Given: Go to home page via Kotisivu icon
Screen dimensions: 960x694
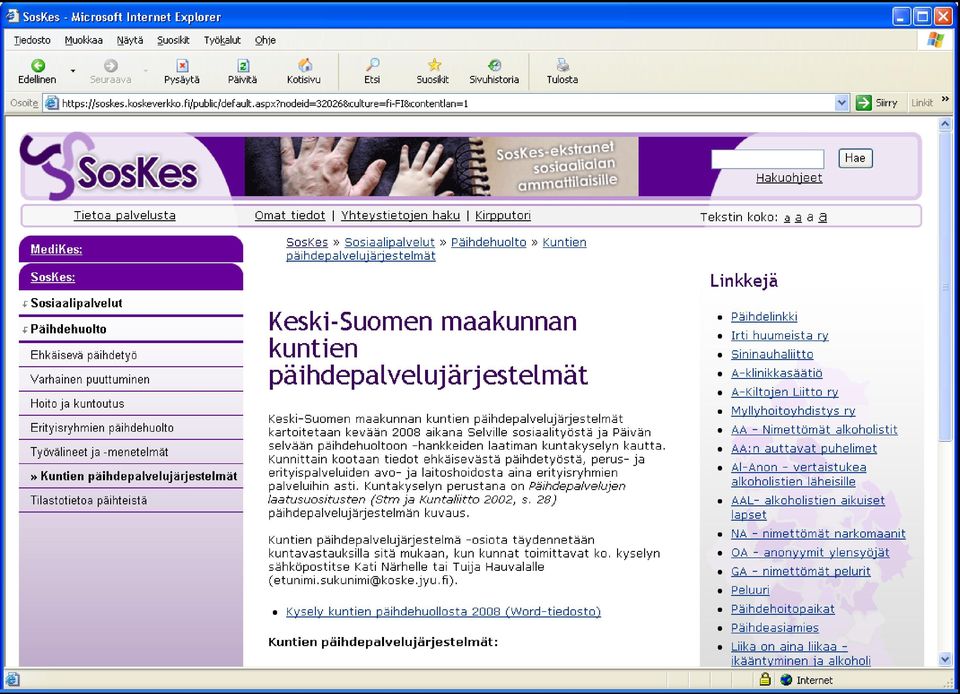Looking at the screenshot, I should [x=304, y=65].
